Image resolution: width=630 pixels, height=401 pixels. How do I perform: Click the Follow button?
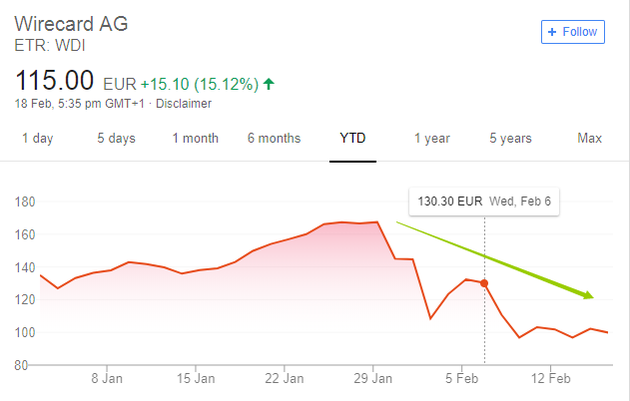[x=573, y=32]
